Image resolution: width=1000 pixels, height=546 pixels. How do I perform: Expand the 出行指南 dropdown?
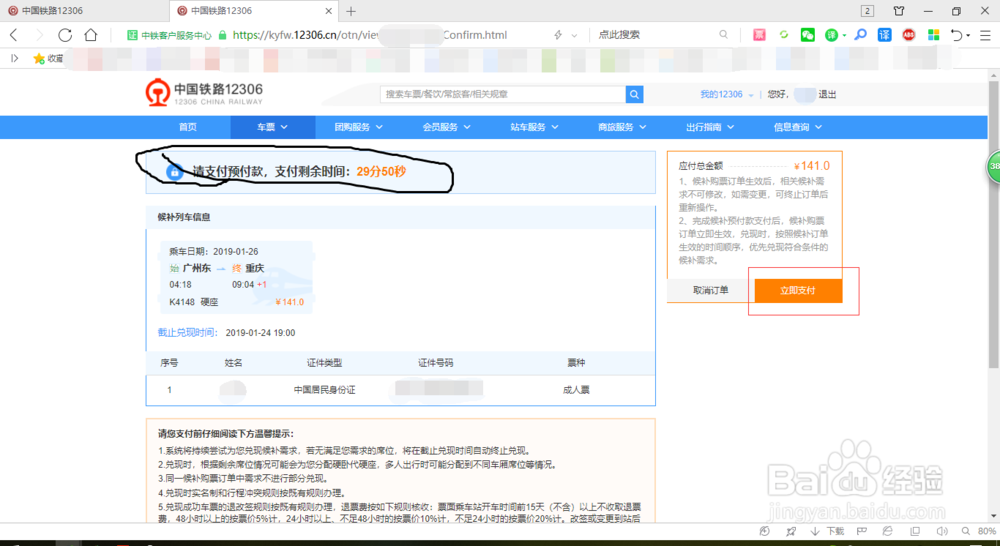pos(710,127)
